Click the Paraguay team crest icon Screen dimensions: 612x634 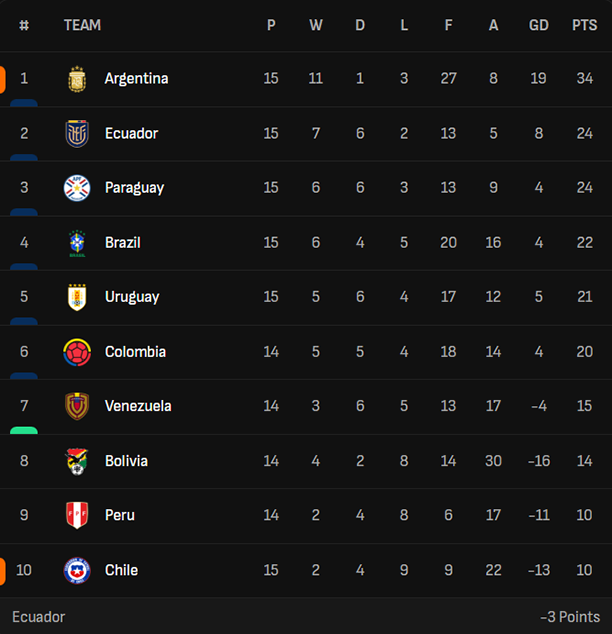tap(77, 188)
